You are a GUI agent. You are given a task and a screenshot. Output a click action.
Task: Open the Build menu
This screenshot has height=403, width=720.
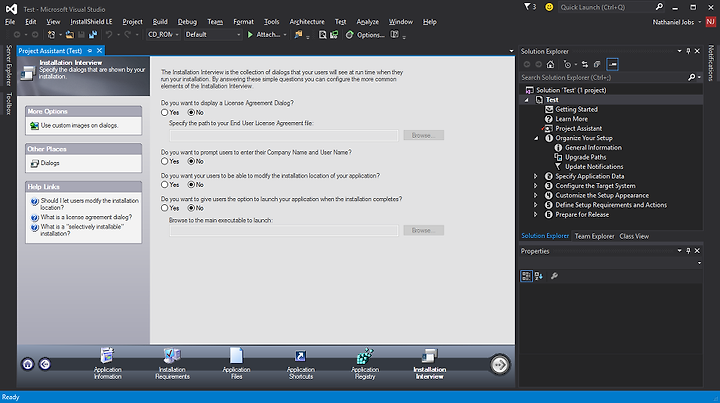160,22
